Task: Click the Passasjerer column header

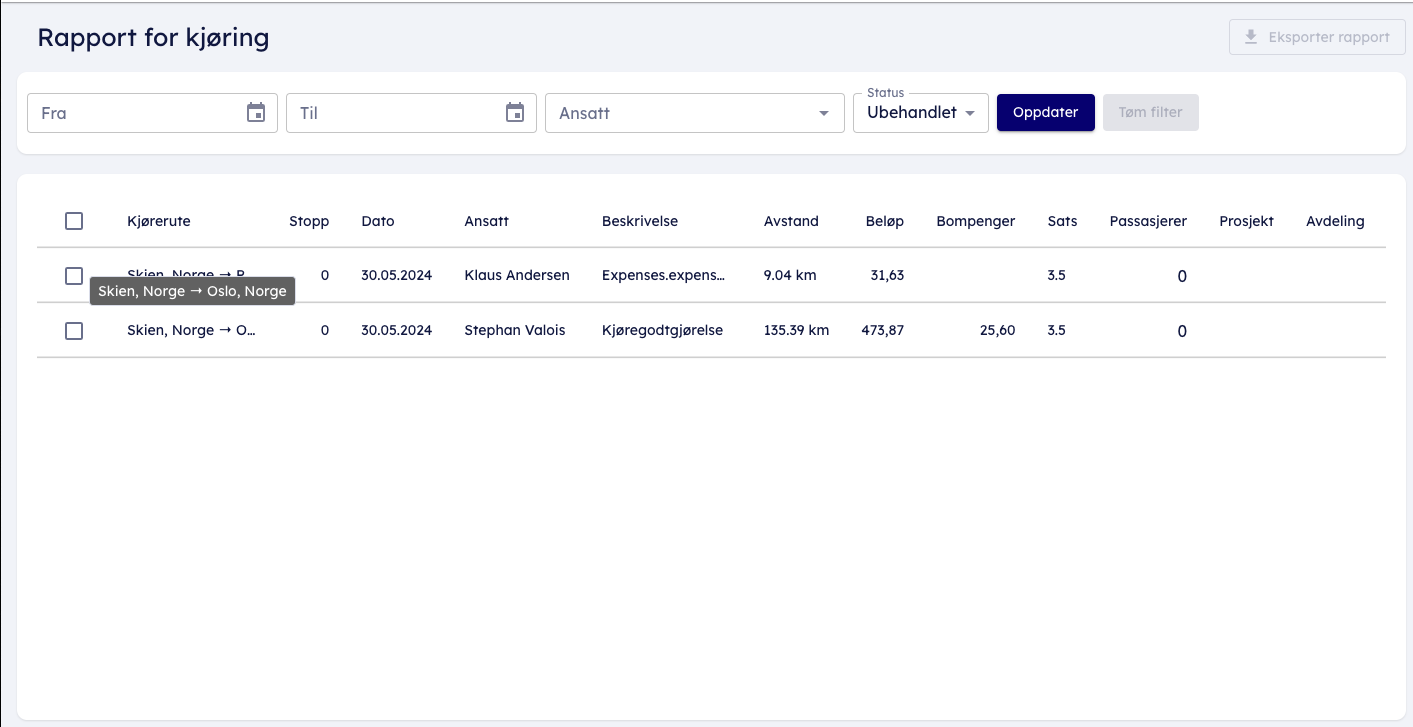Action: [x=1148, y=221]
